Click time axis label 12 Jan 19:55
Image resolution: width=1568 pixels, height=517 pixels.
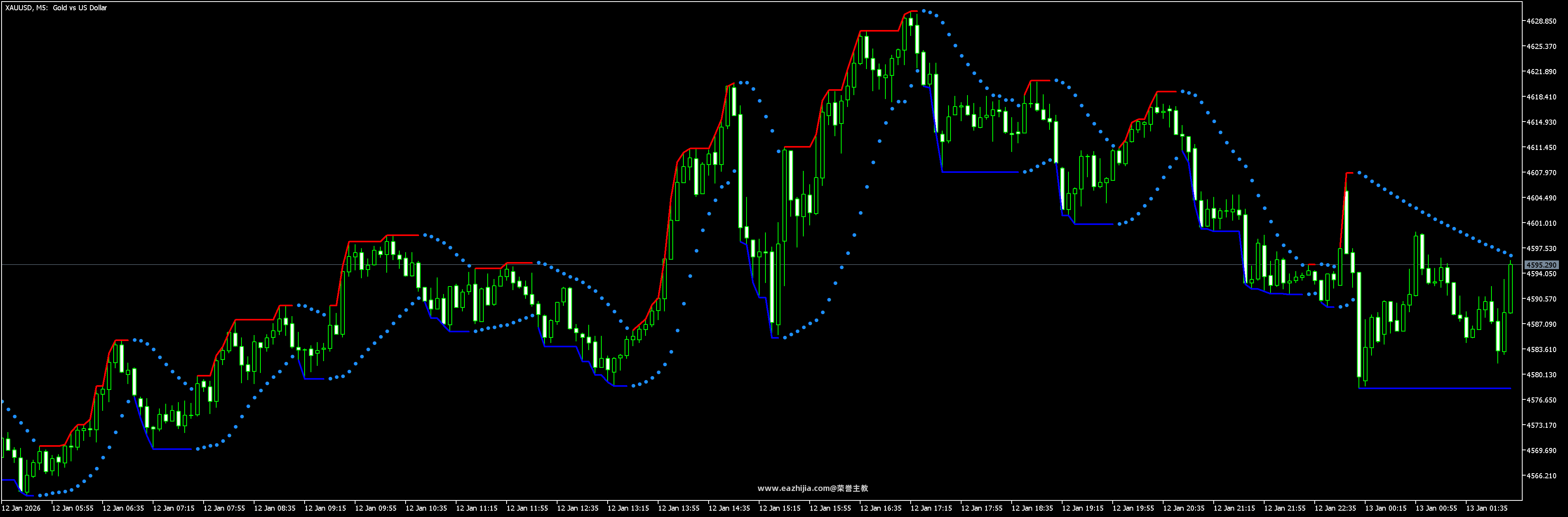coord(1134,508)
